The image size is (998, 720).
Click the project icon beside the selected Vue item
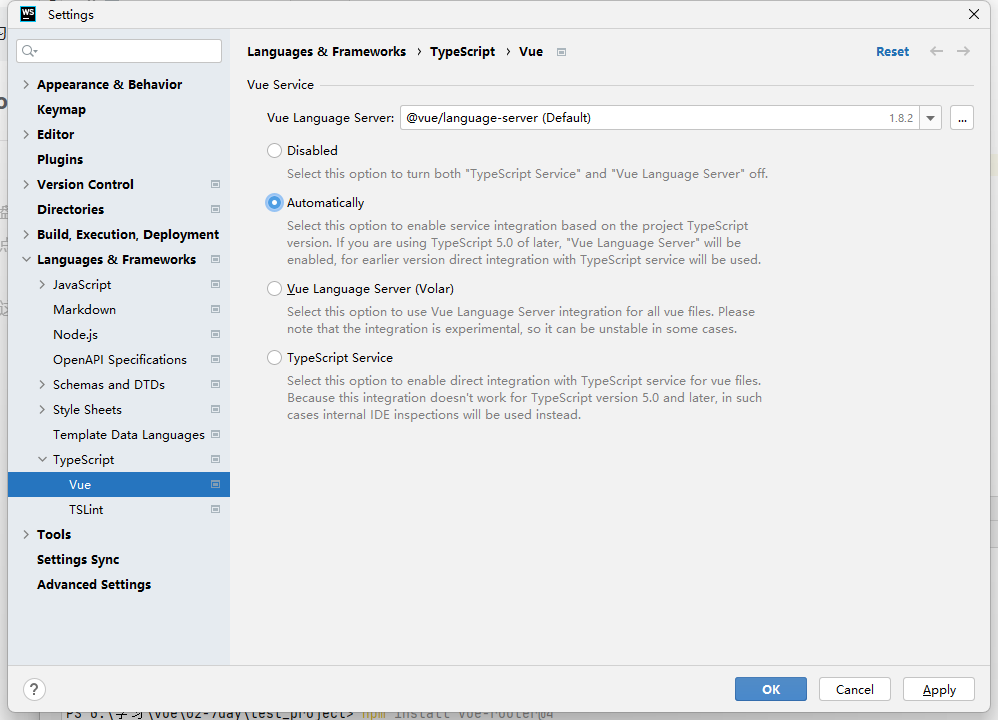pos(216,484)
